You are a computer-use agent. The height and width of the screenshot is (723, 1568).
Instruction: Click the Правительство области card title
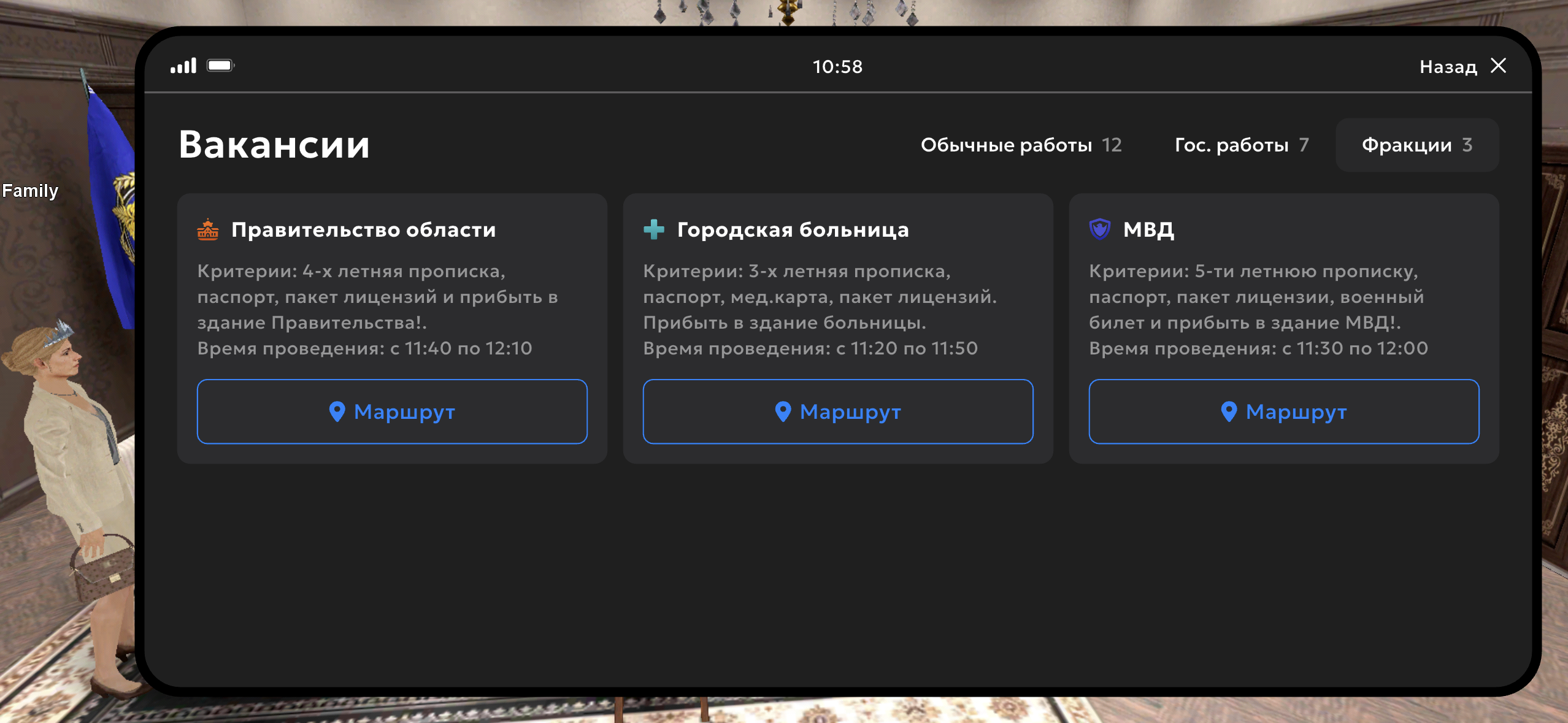pos(363,230)
